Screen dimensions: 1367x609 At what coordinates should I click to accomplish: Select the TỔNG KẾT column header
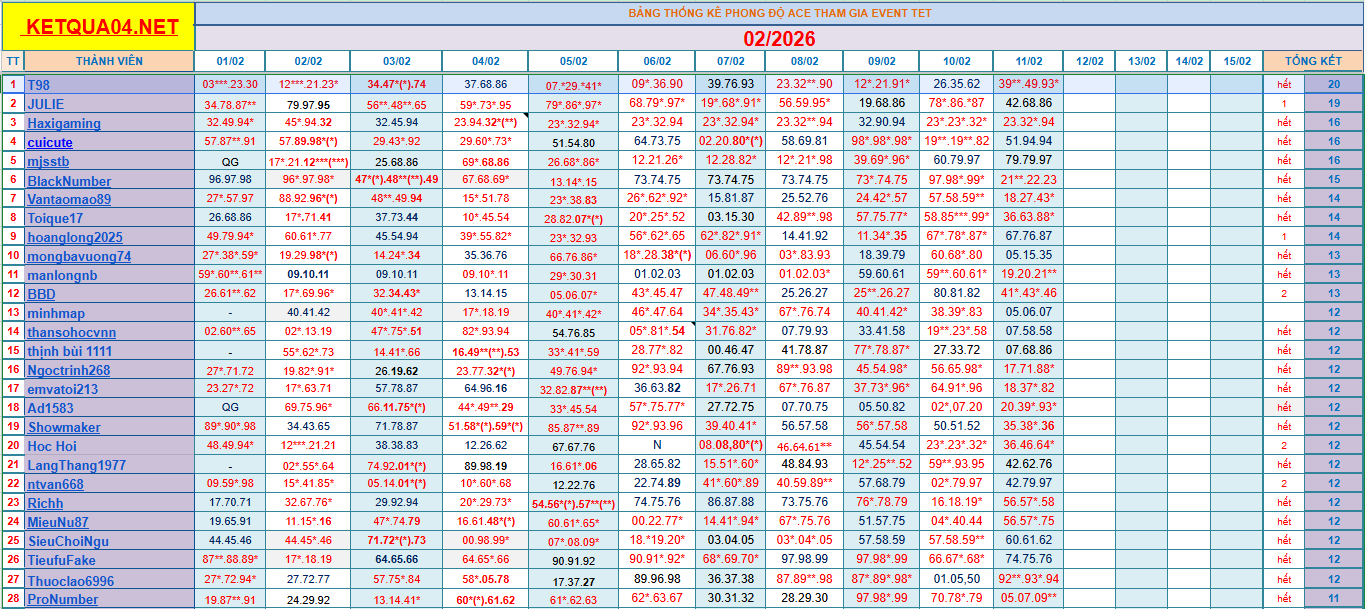pyautogui.click(x=1312, y=61)
